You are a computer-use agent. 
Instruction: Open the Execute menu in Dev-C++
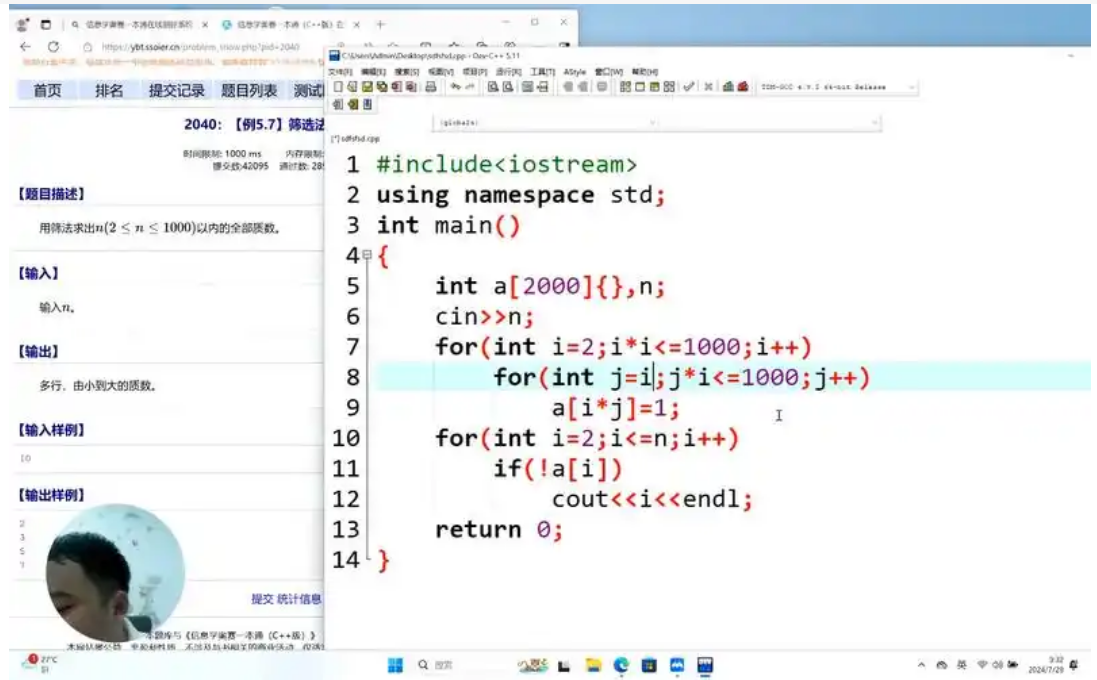(x=509, y=71)
